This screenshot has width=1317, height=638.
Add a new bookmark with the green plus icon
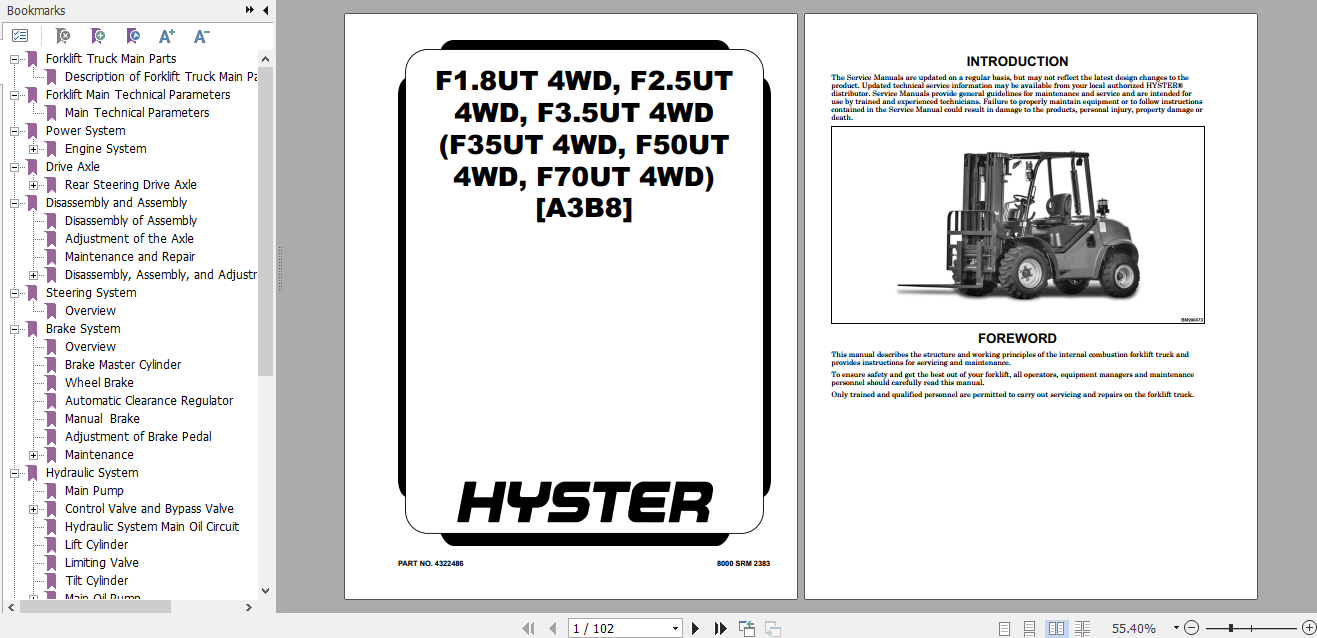tap(98, 35)
